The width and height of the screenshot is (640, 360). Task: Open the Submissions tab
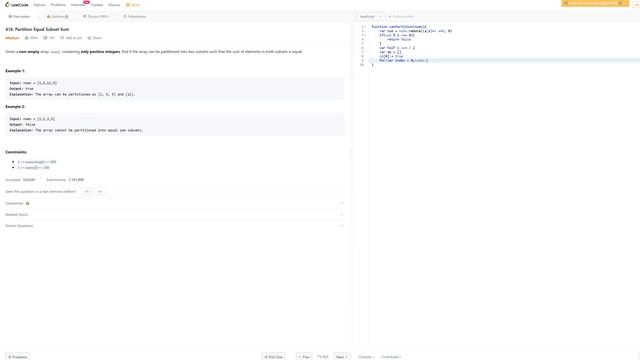135,17
